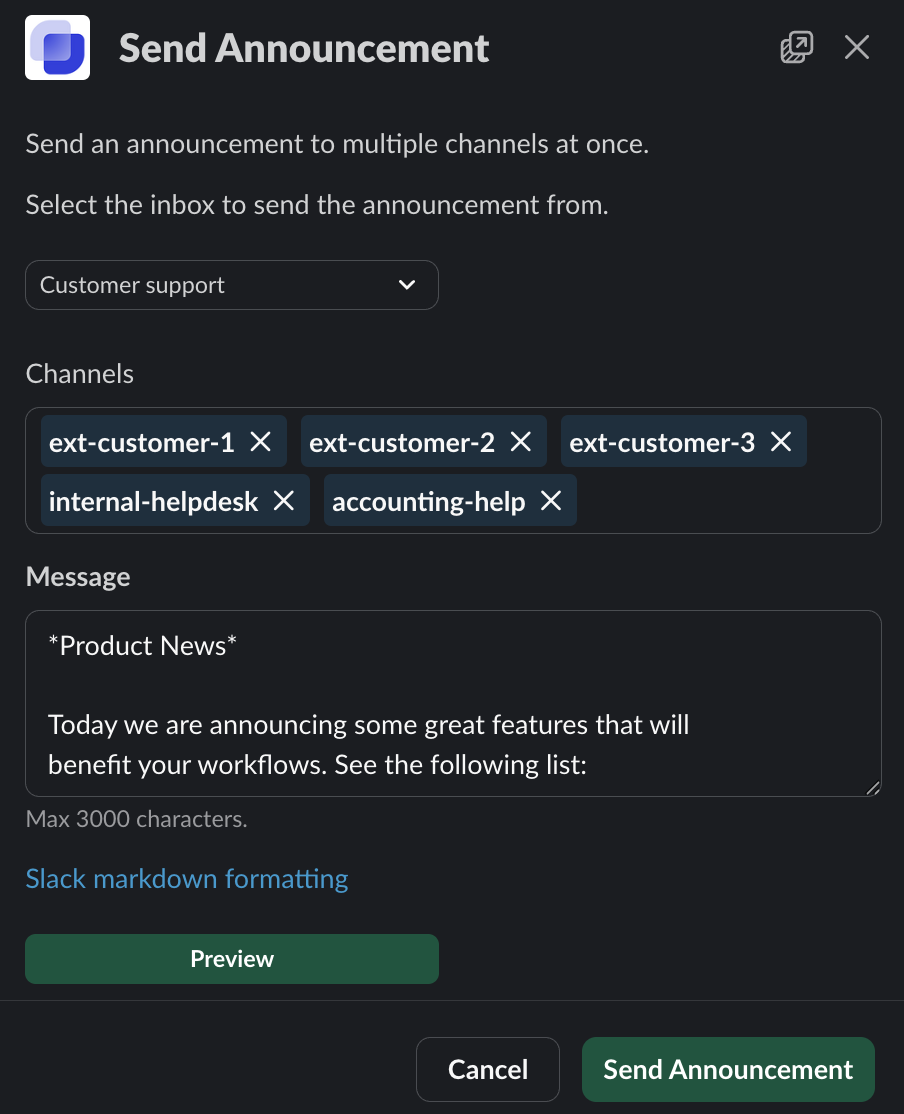
Task: Click the dropdown chevron arrow for inbox
Action: (407, 285)
